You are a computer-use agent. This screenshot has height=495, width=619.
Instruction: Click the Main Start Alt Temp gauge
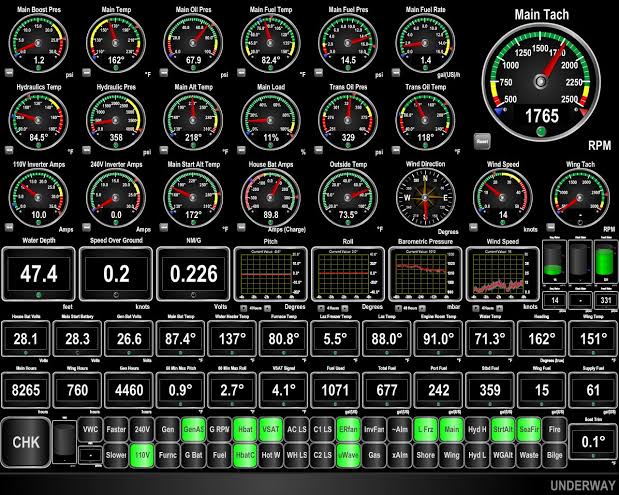[193, 198]
